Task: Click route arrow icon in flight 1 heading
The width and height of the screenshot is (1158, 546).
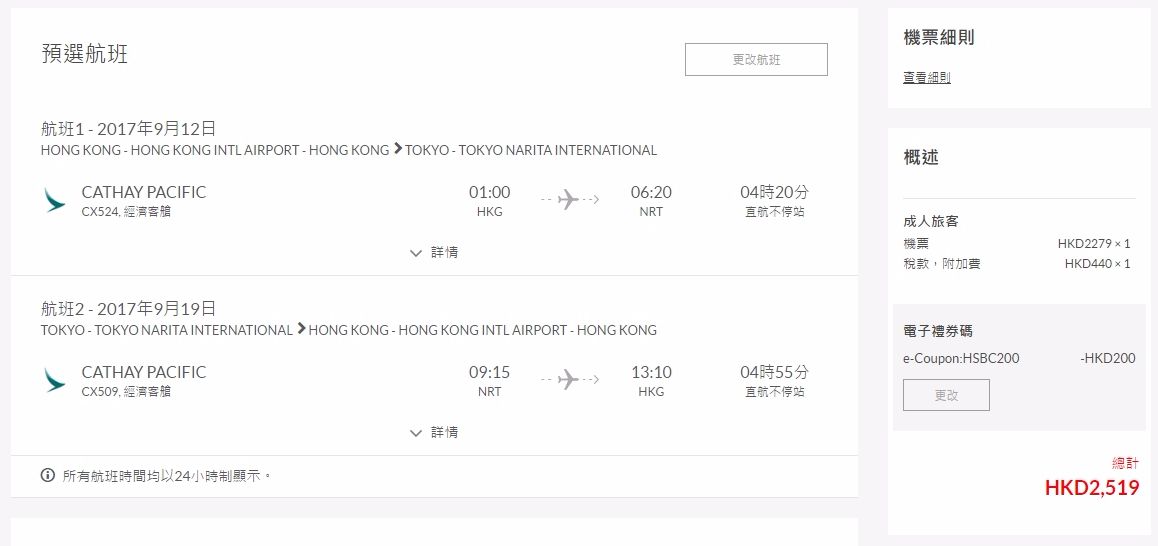Action: [398, 150]
